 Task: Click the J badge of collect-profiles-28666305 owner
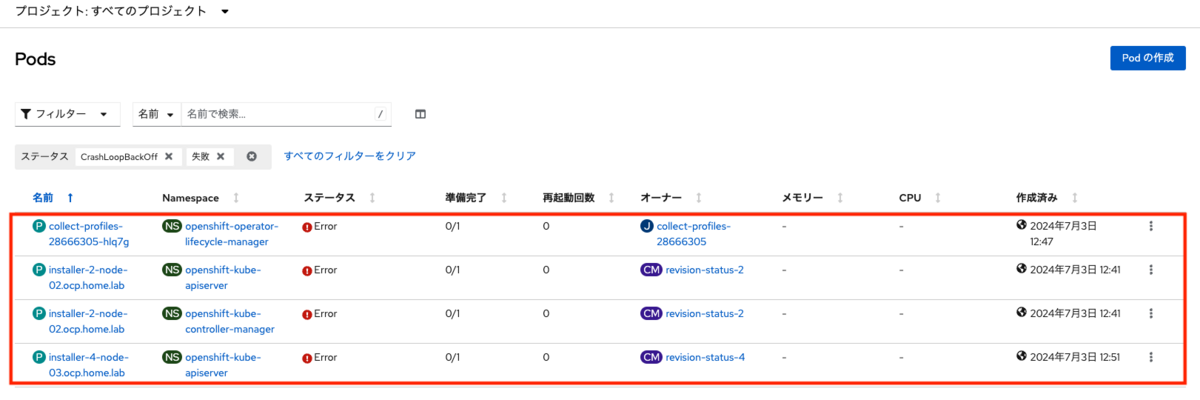pyautogui.click(x=647, y=226)
